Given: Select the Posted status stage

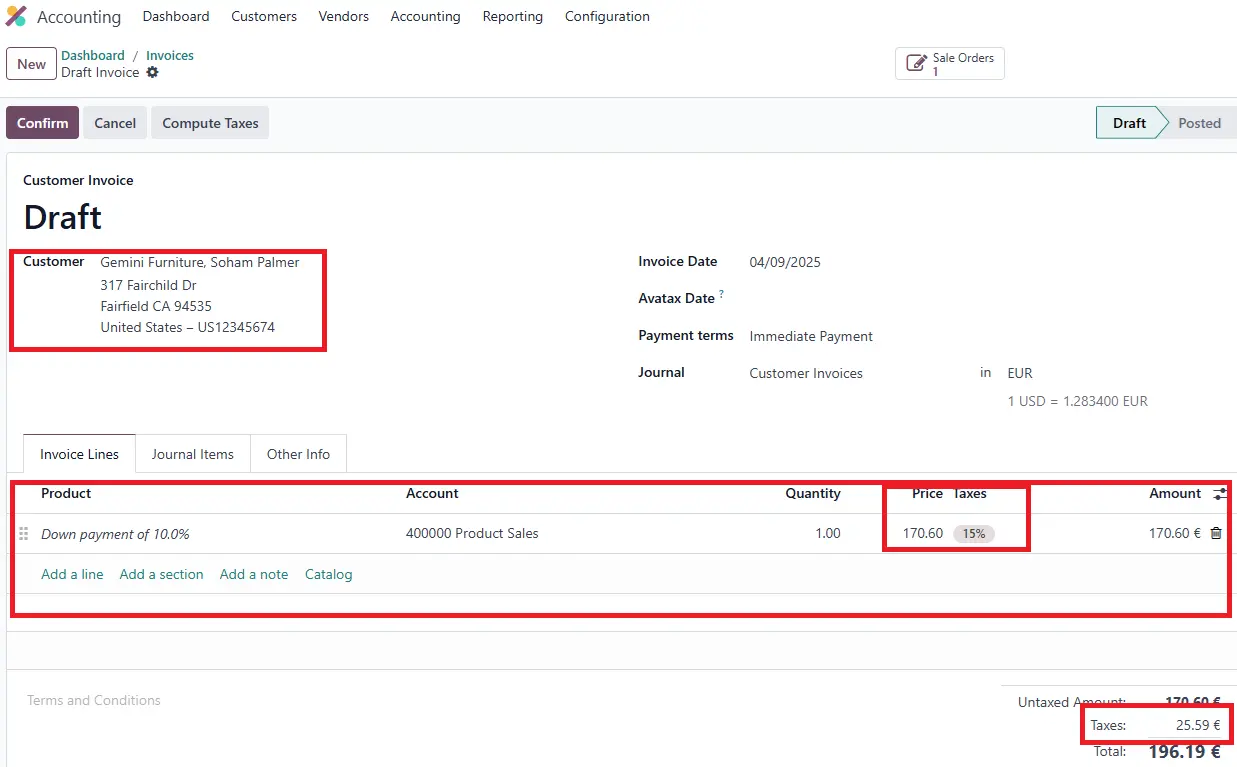Looking at the screenshot, I should pos(1199,123).
